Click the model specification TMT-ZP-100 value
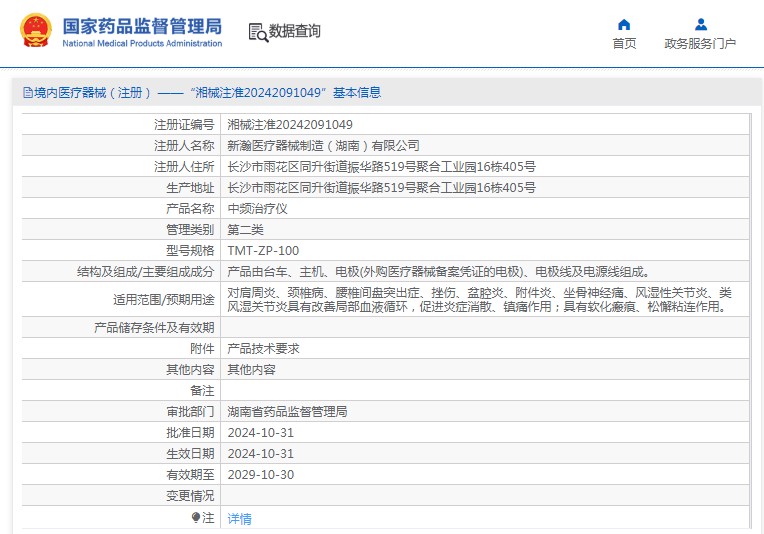 263,251
